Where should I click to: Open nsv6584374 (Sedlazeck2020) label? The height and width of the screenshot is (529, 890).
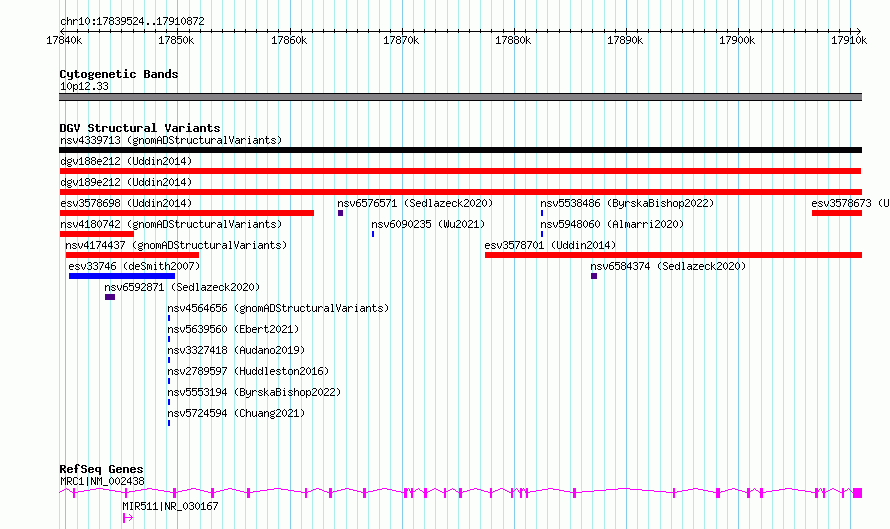pos(668,266)
